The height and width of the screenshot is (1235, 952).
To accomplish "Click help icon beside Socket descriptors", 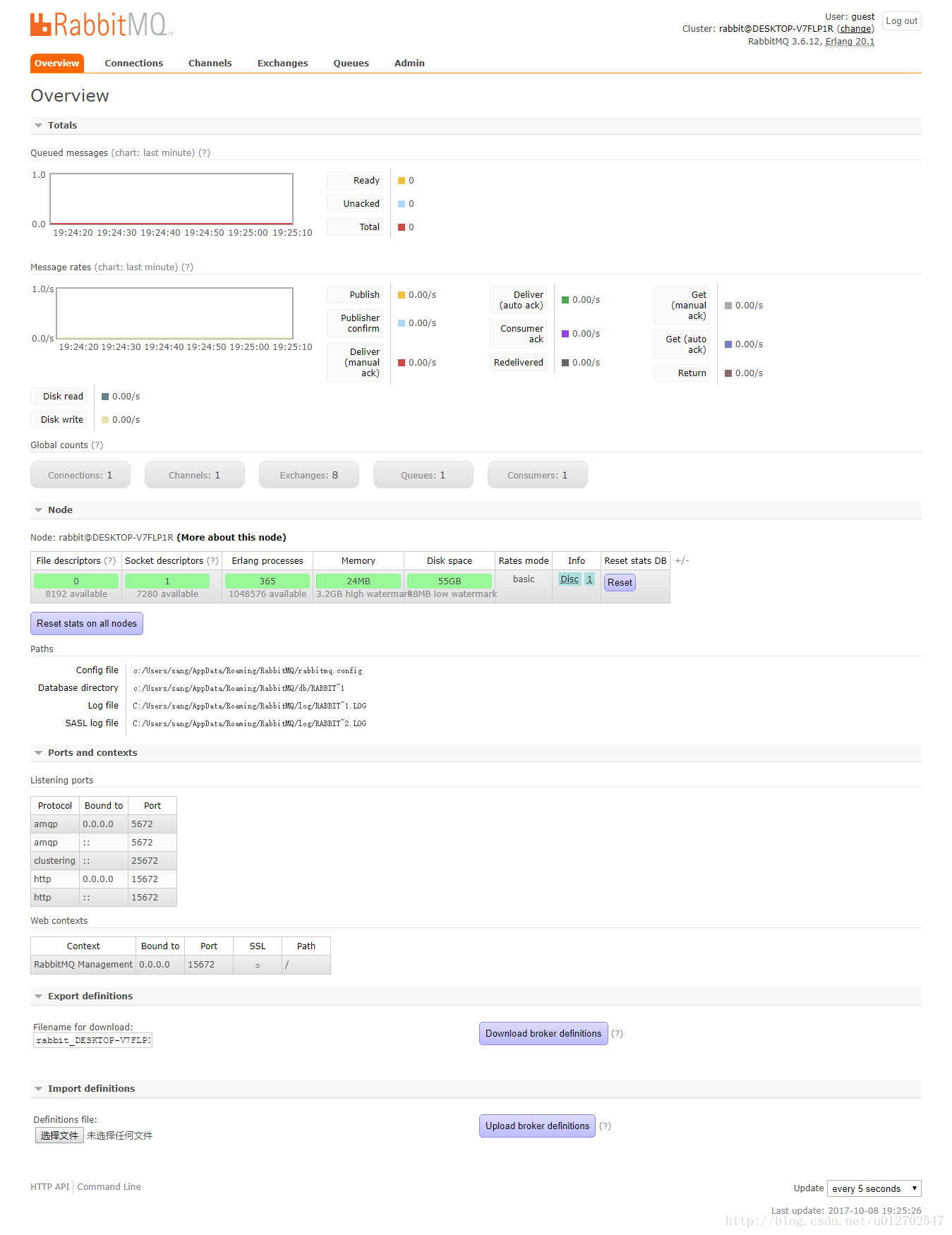I will pos(212,561).
